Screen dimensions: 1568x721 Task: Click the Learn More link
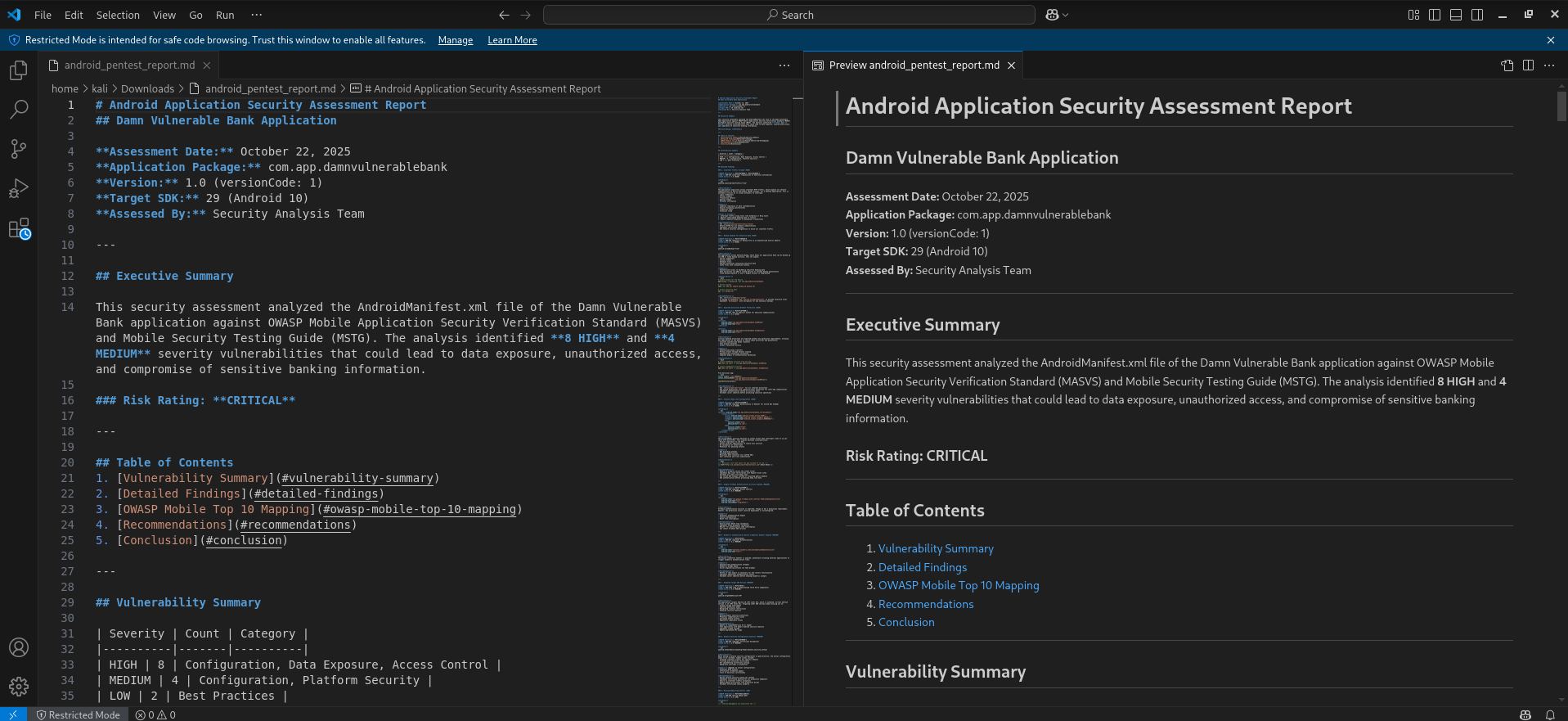(x=513, y=40)
